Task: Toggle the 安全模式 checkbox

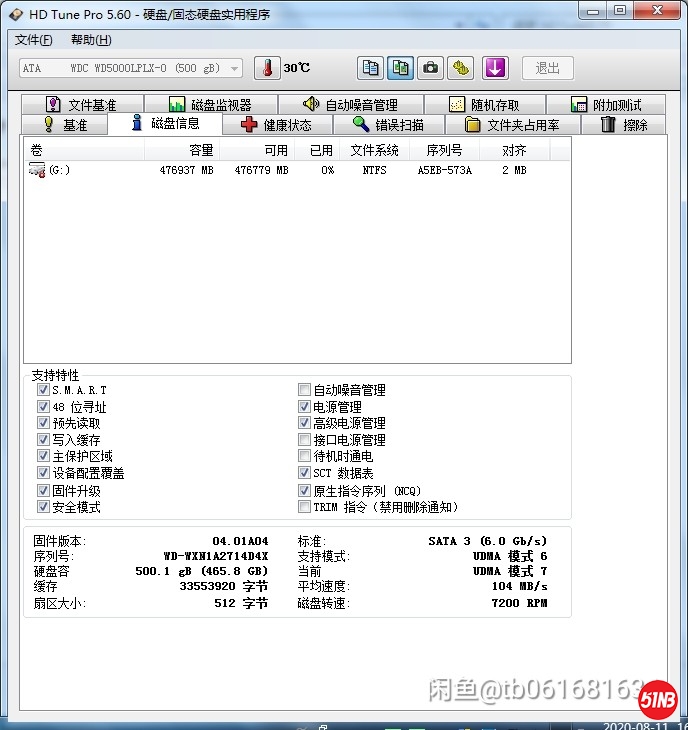Action: tap(43, 507)
